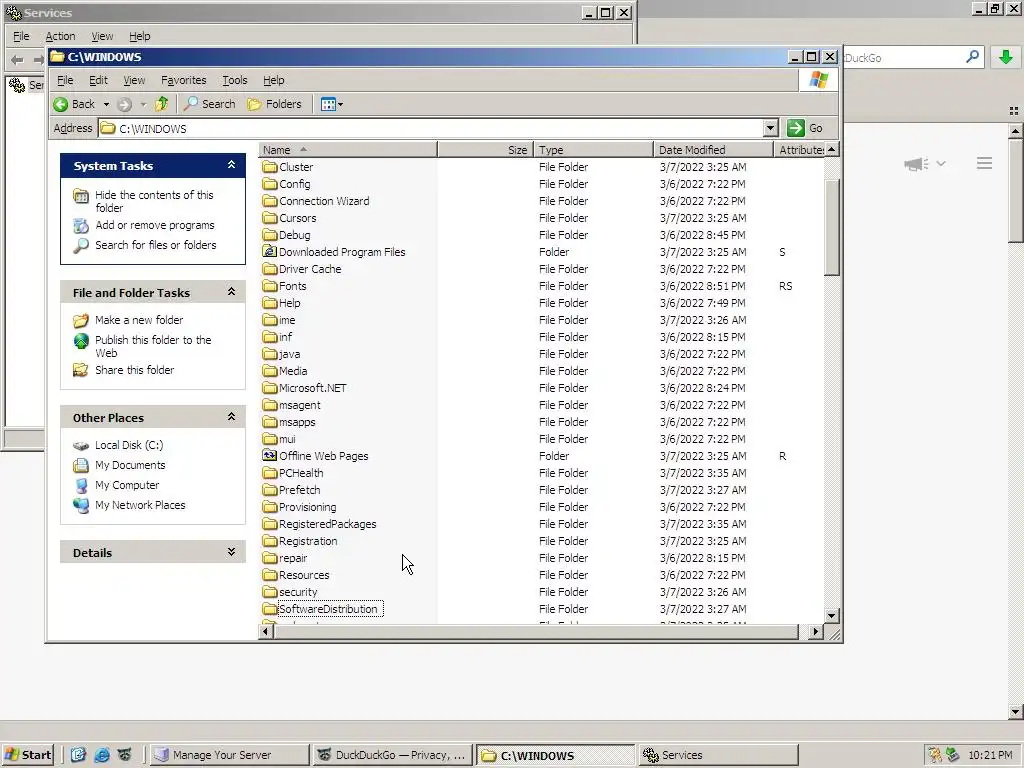This screenshot has width=1024, height=768.
Task: Collapse the Other Places panel
Action: pos(231,417)
